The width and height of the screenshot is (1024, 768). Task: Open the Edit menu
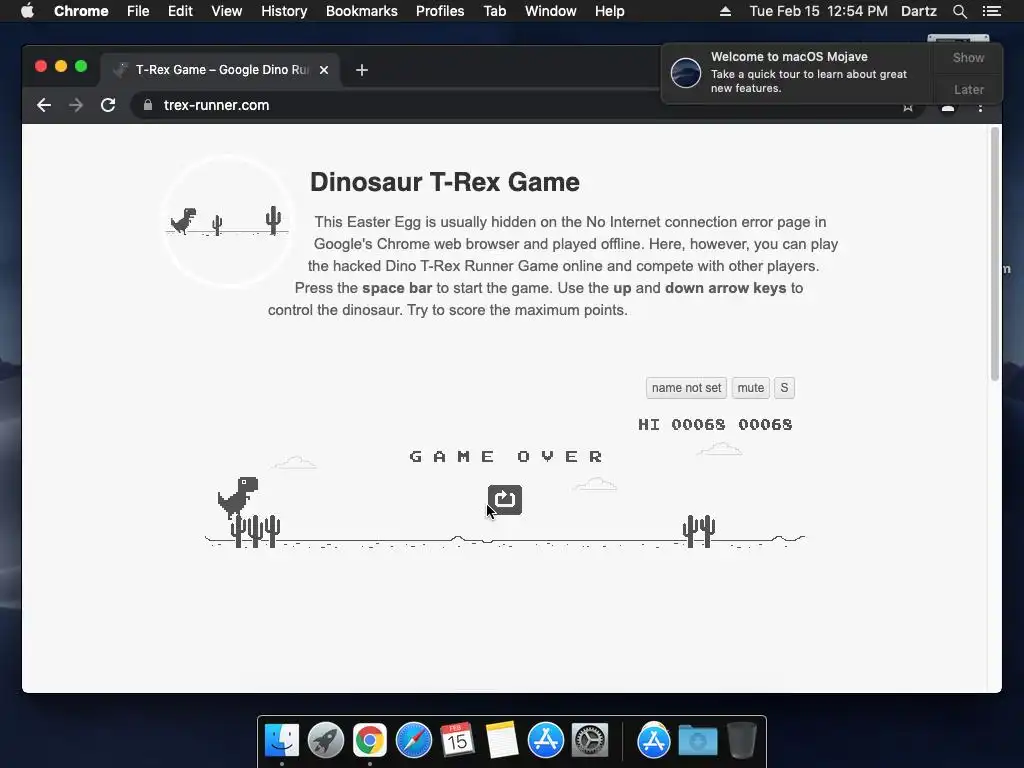pos(180,11)
